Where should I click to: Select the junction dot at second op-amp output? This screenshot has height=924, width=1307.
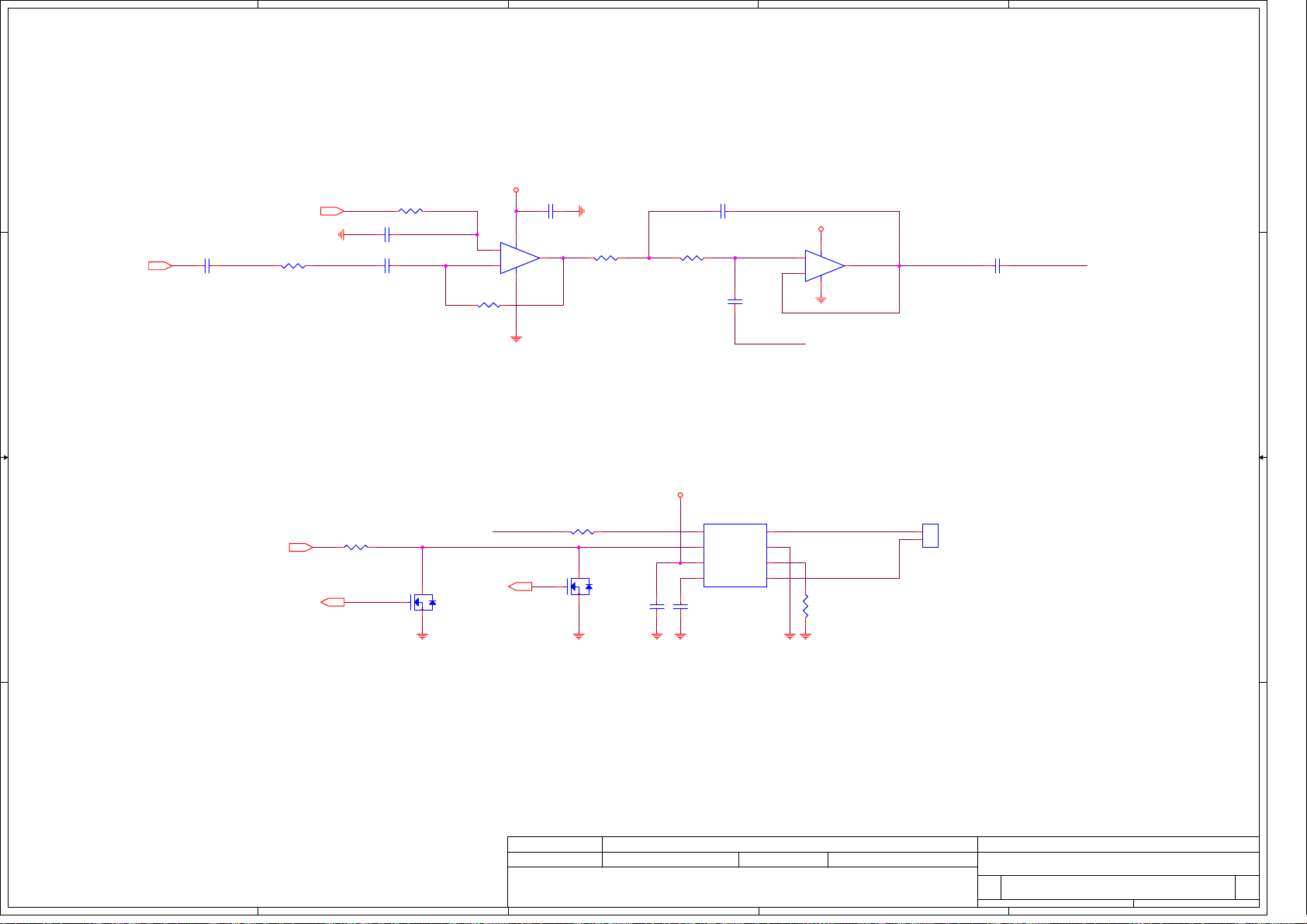[x=899, y=266]
